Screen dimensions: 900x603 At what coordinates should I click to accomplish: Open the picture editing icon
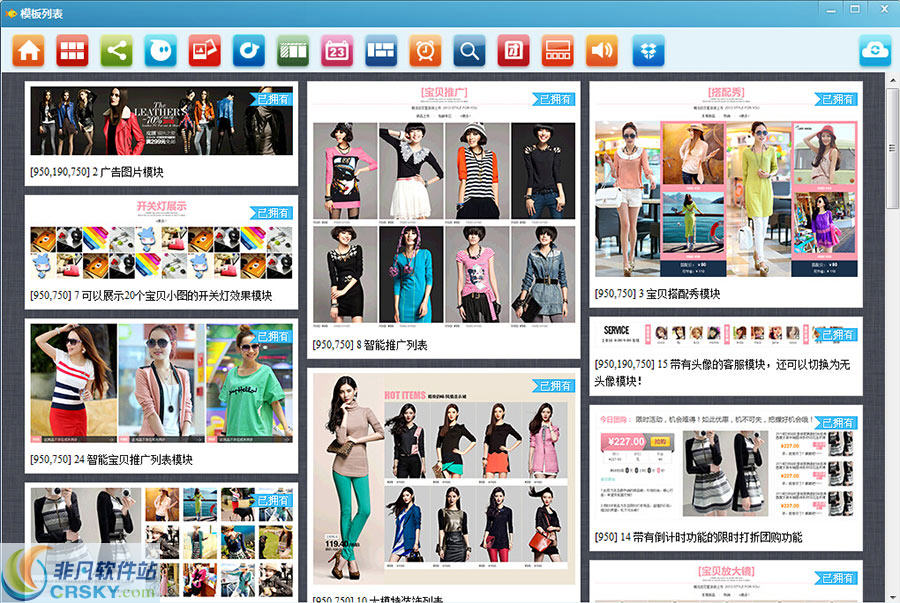click(203, 50)
